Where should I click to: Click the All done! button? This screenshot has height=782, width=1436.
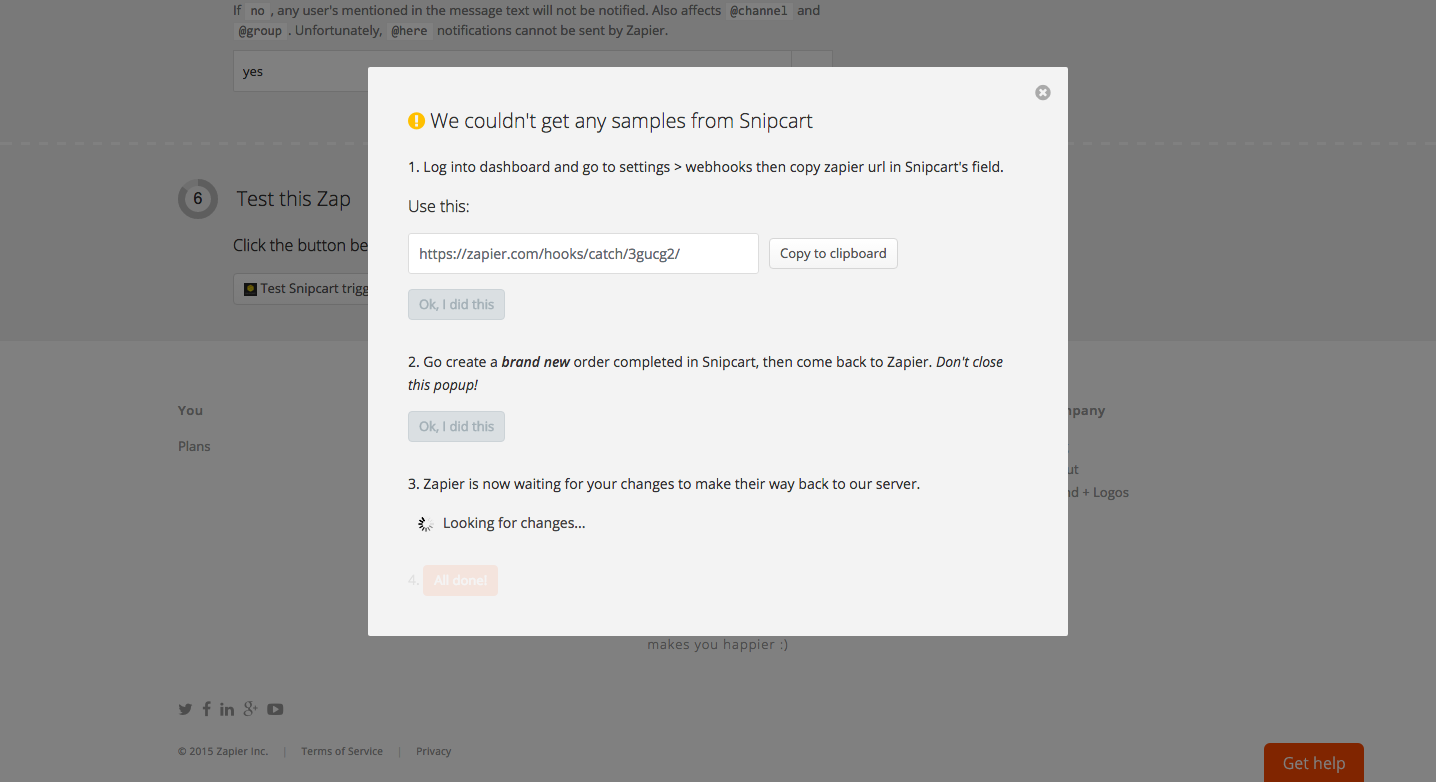pos(460,580)
